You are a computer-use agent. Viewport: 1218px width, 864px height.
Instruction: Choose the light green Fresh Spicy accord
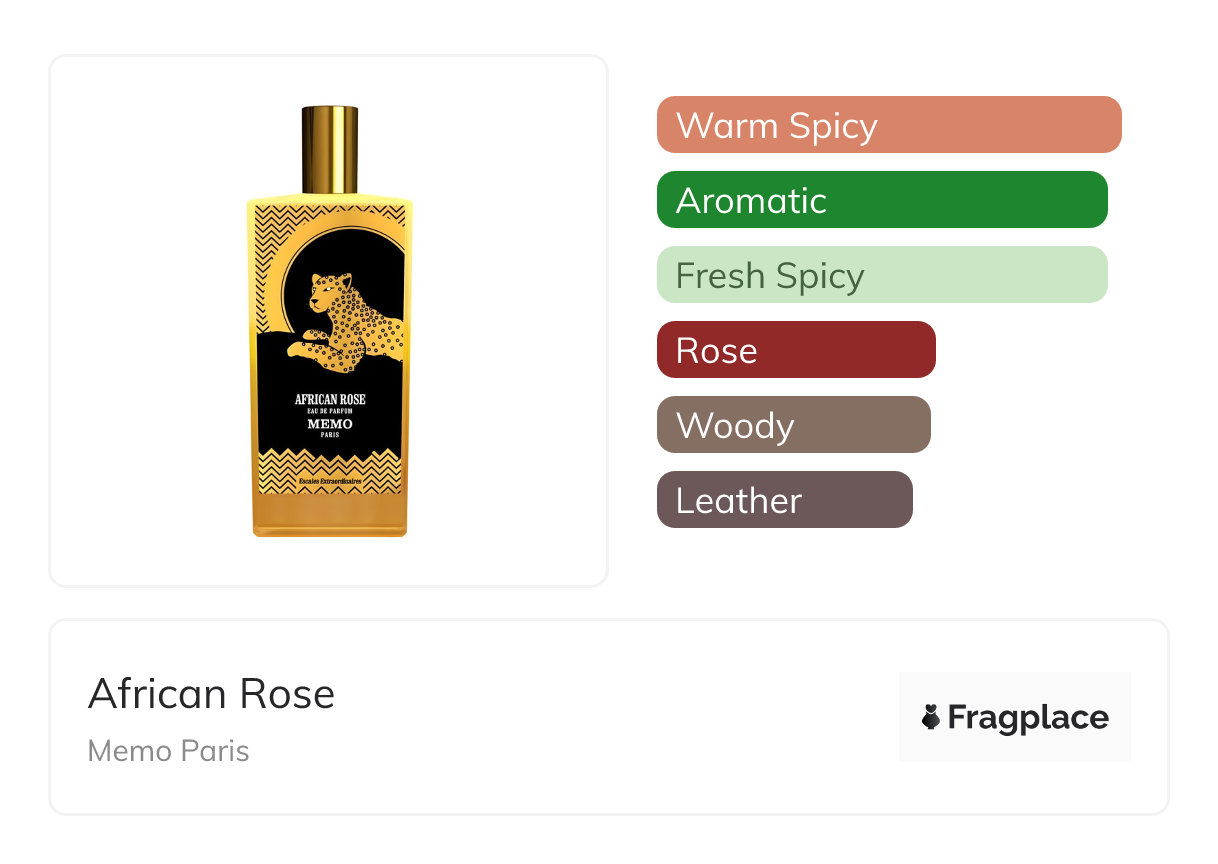click(881, 275)
